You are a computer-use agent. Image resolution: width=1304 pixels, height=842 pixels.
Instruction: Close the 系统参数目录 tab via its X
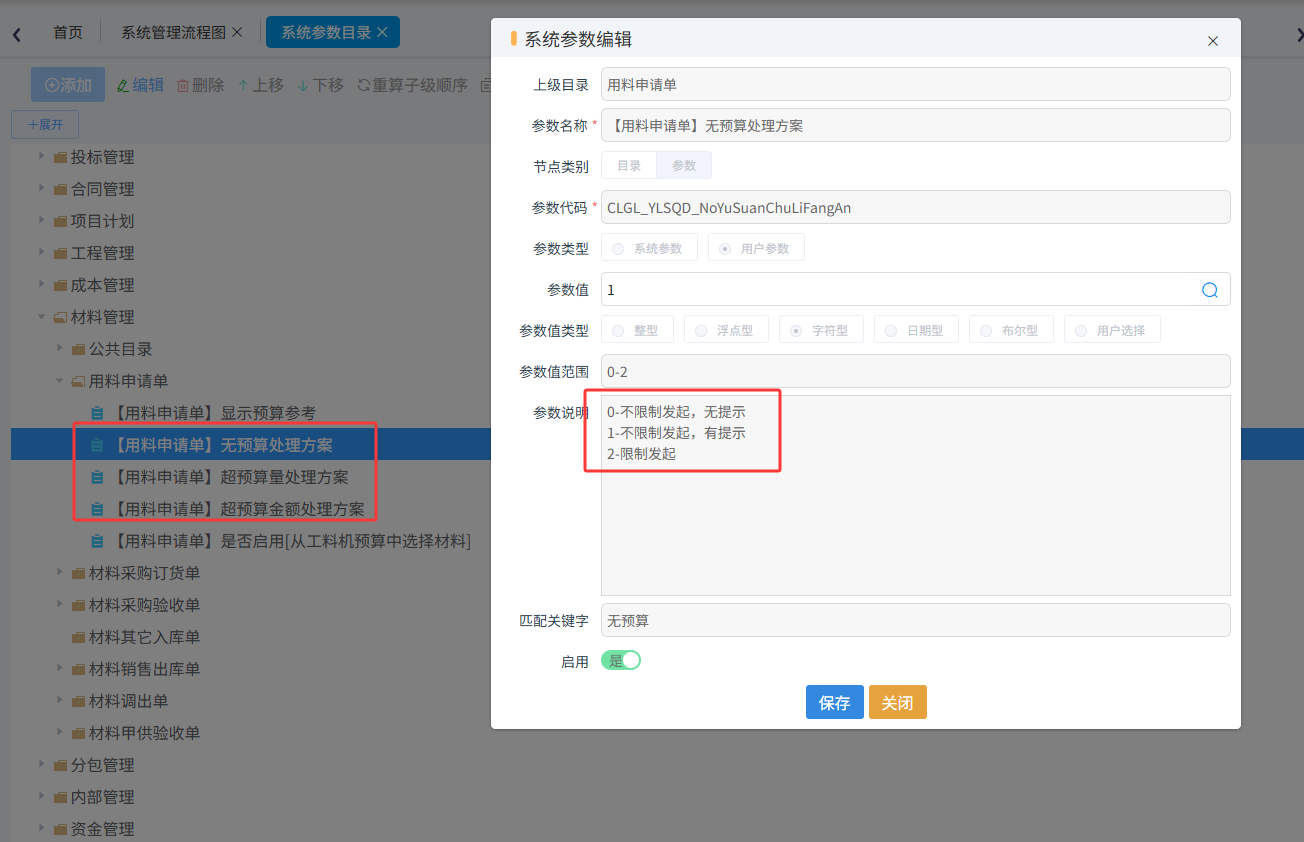click(382, 32)
